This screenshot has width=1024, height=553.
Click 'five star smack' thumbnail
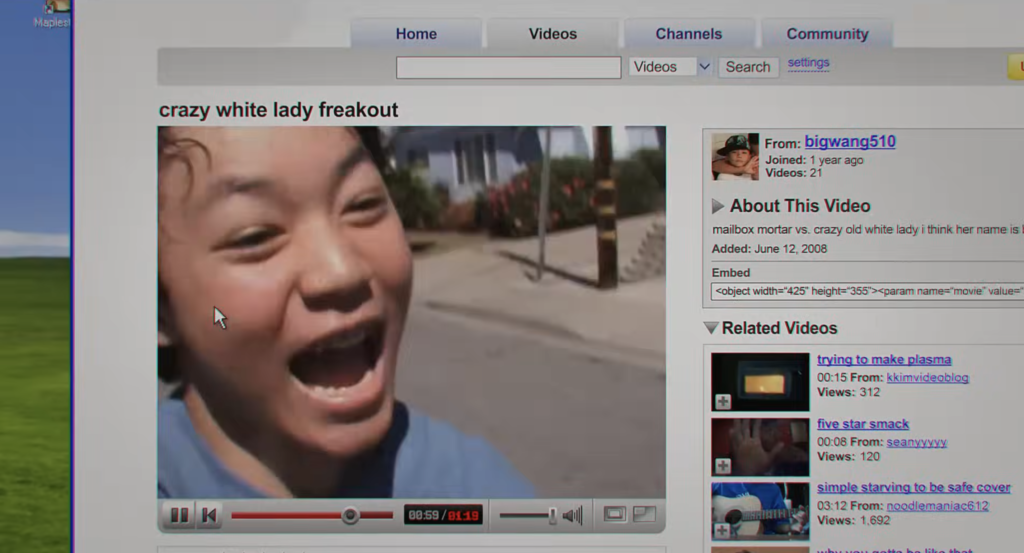pyautogui.click(x=760, y=447)
